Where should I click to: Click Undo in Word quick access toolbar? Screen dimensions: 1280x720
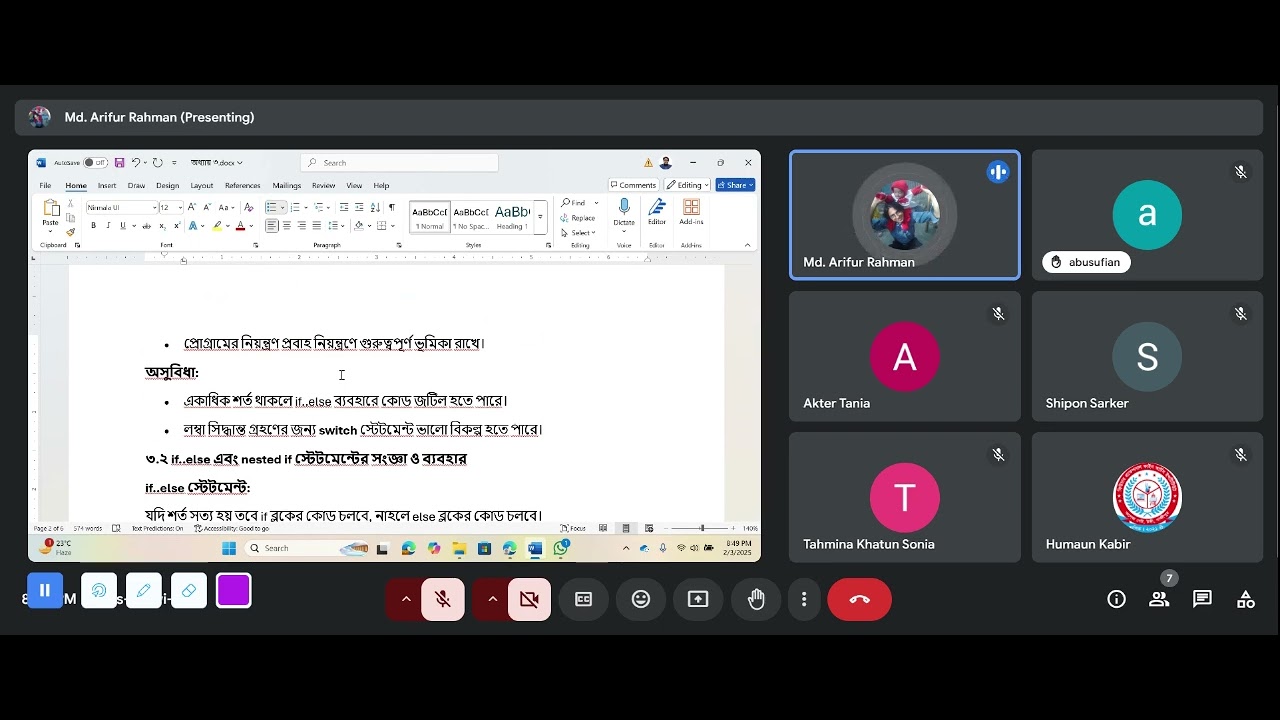(136, 162)
